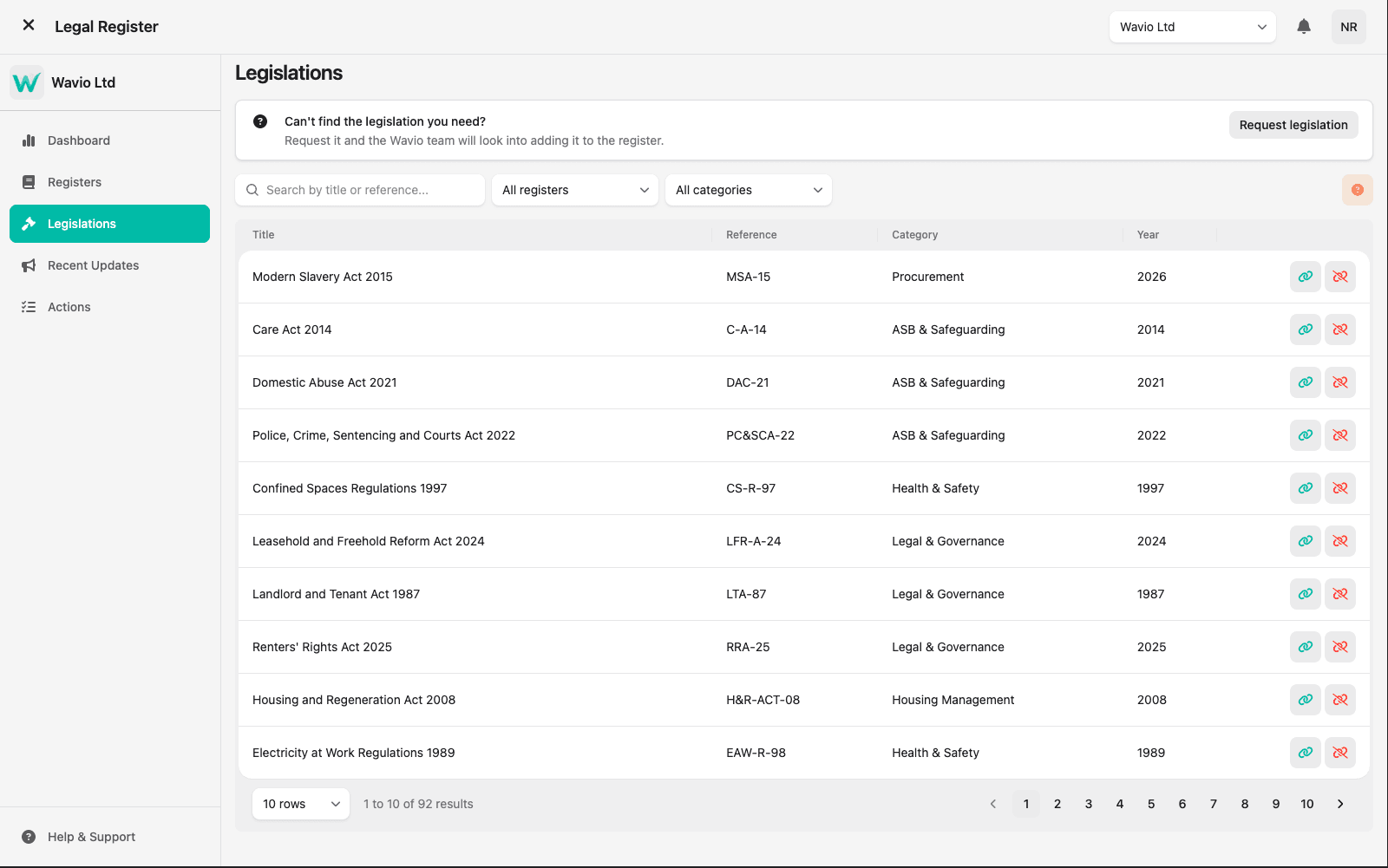1388x868 pixels.
Task: Click the reference EAW-R-98
Action: pyautogui.click(x=756, y=753)
